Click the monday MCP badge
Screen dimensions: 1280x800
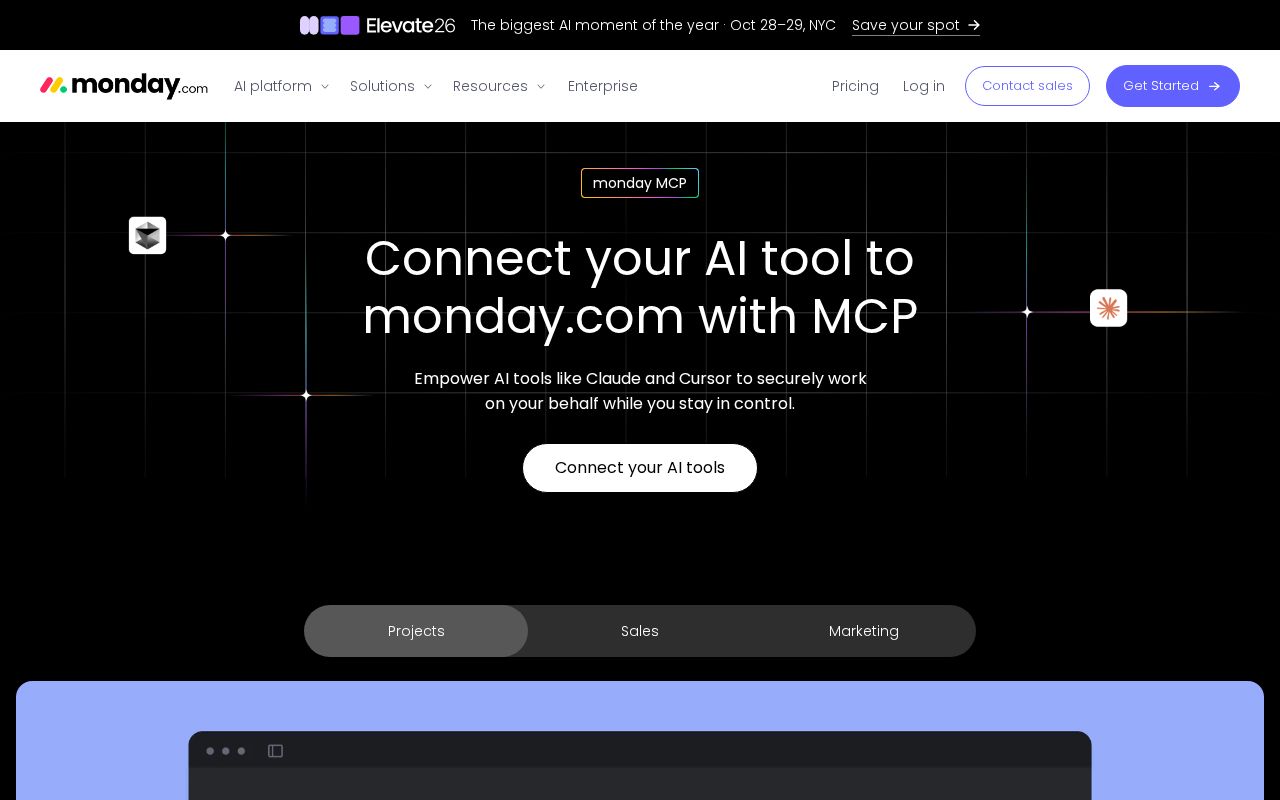(x=640, y=183)
